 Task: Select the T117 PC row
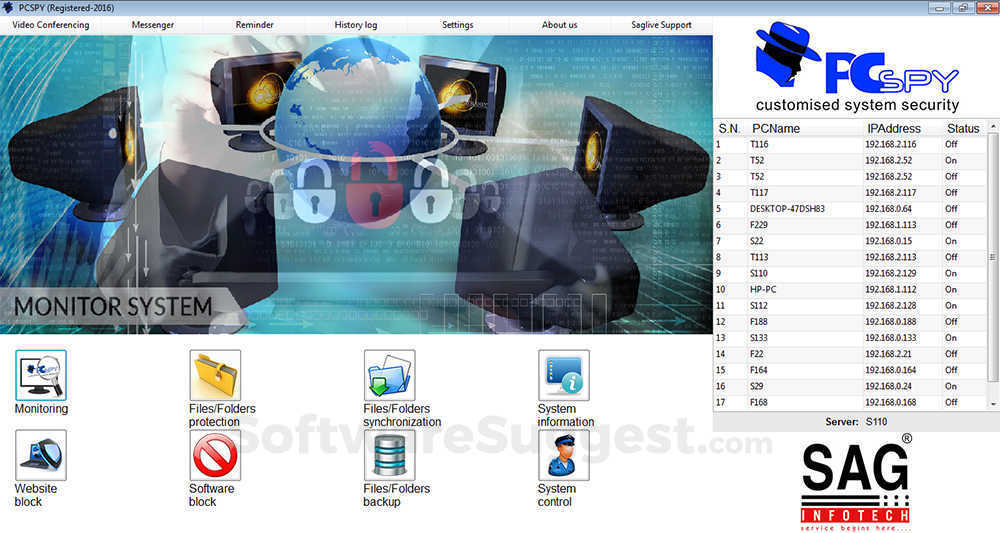pyautogui.click(x=850, y=193)
